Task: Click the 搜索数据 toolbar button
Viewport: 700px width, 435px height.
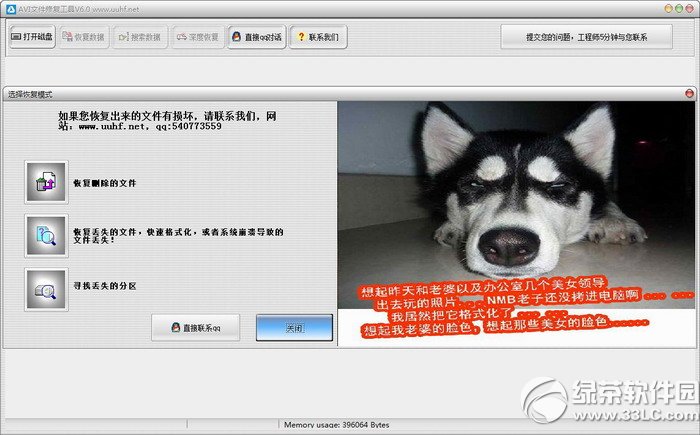Action: (x=140, y=37)
